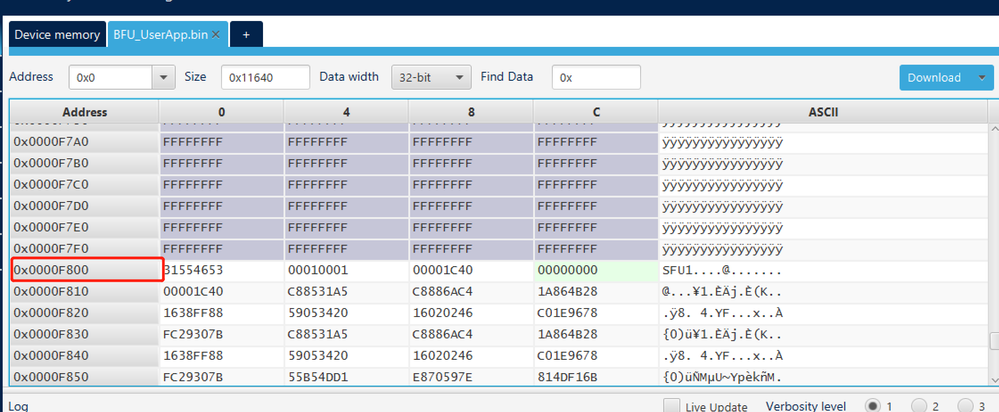The width and height of the screenshot is (999, 412).
Task: Select address cell 0x0000F830
Action: click(x=85, y=334)
